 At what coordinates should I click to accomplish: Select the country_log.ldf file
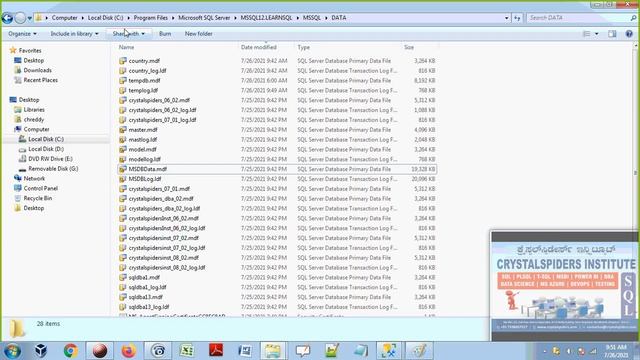click(x=147, y=71)
